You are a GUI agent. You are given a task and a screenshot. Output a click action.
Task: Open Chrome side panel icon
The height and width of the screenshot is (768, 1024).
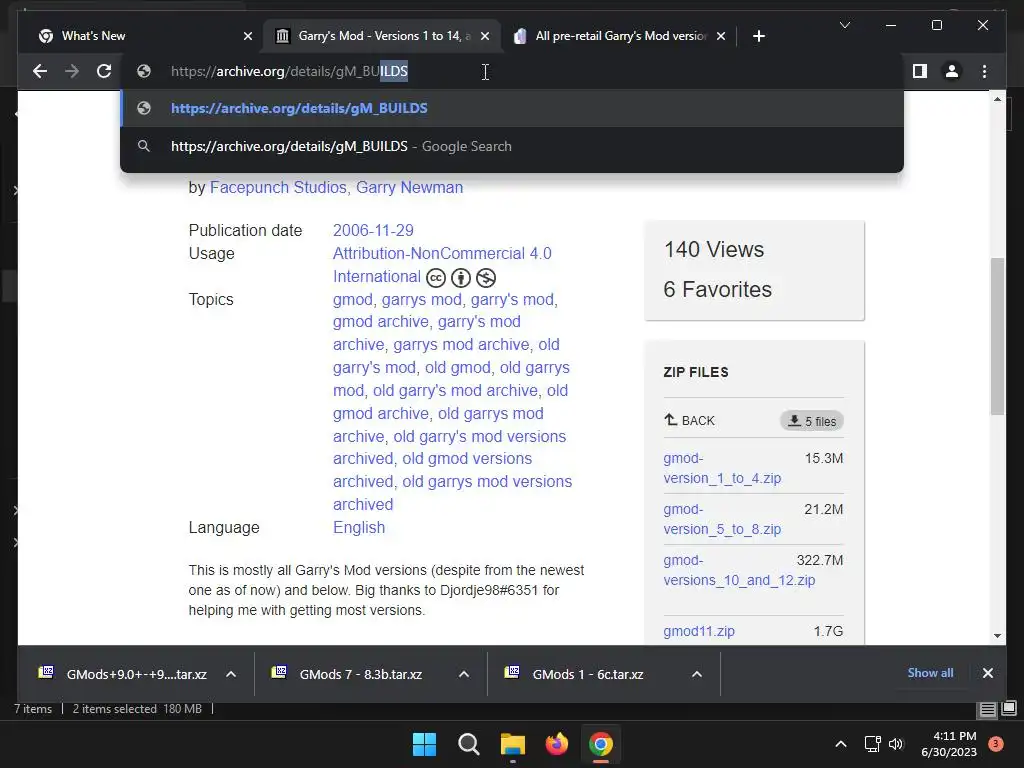[920, 71]
